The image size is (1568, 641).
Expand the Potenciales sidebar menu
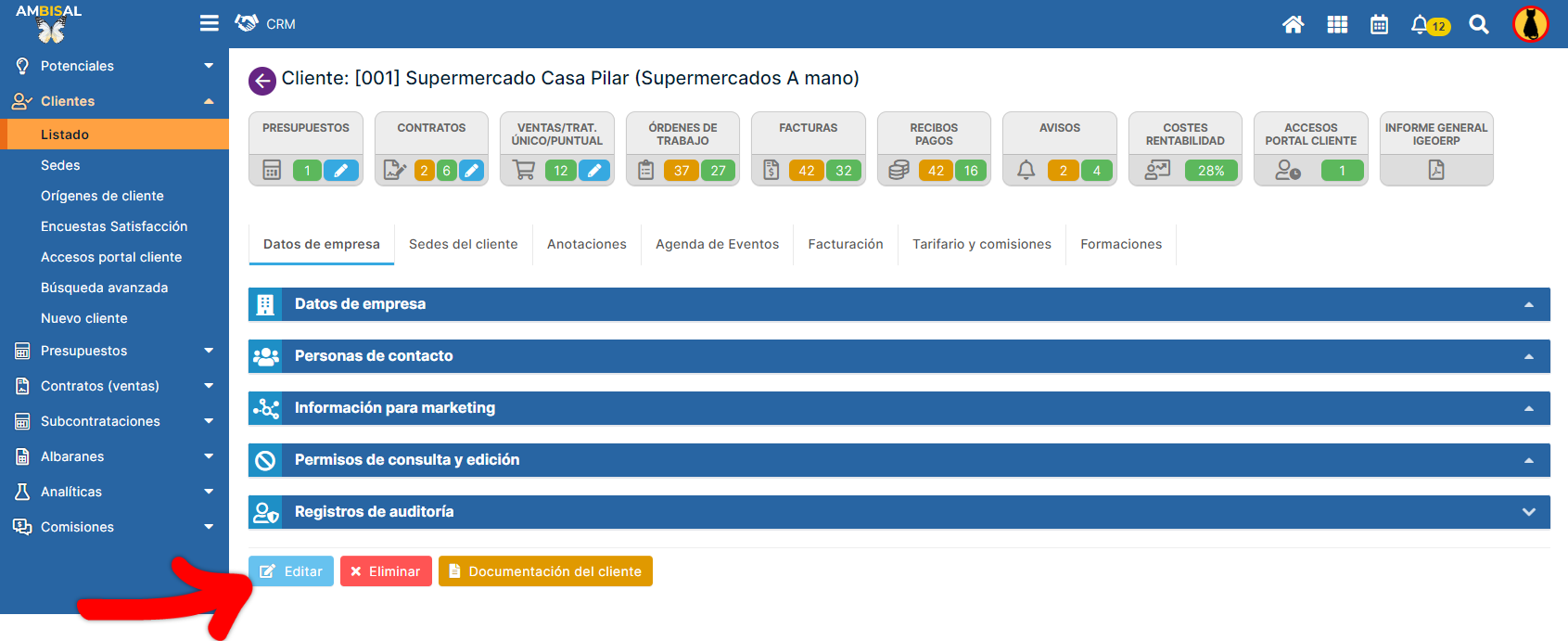[x=208, y=66]
